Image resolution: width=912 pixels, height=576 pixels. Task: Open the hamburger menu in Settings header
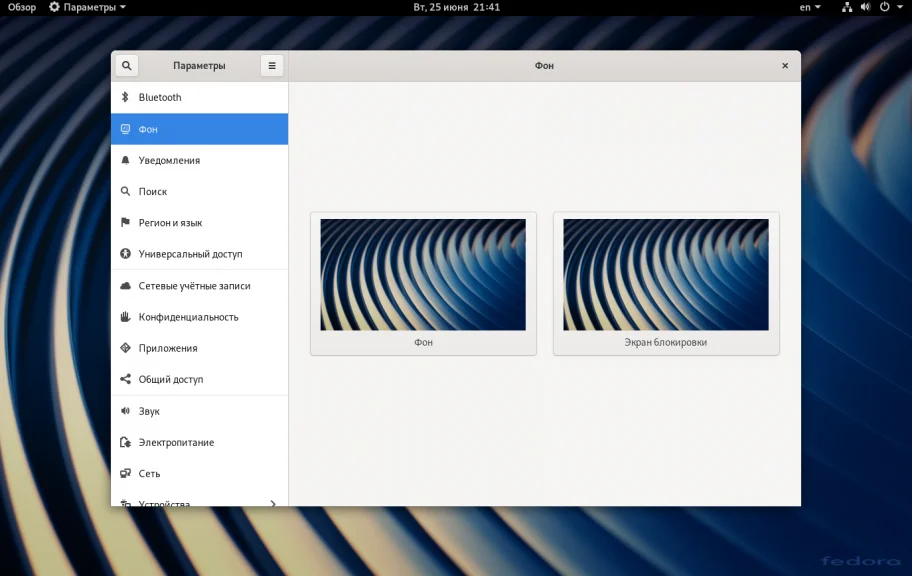272,66
